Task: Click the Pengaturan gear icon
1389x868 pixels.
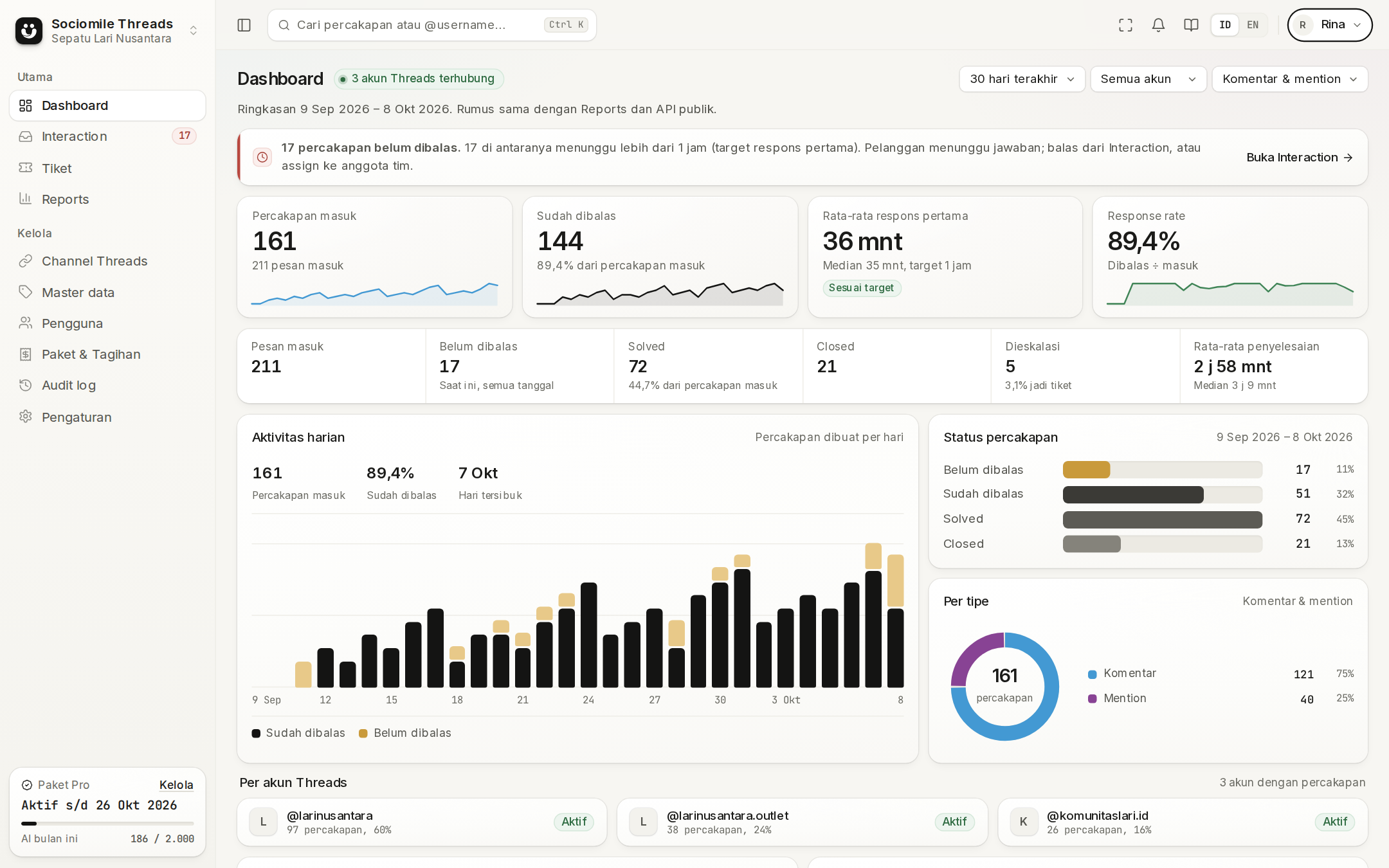Action: [26, 417]
